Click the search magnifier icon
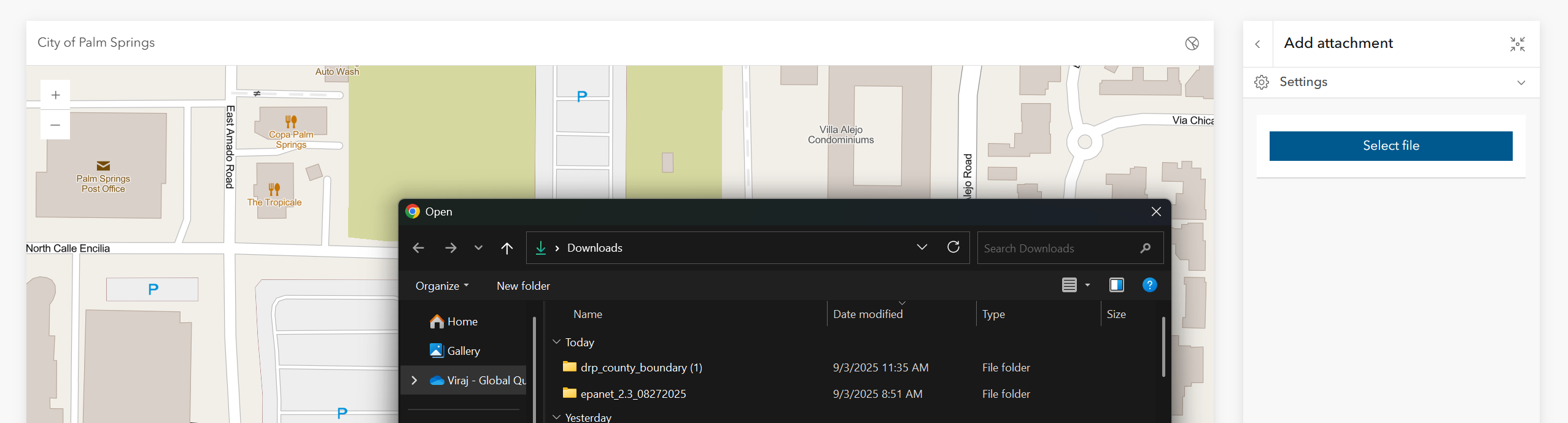 click(1145, 248)
